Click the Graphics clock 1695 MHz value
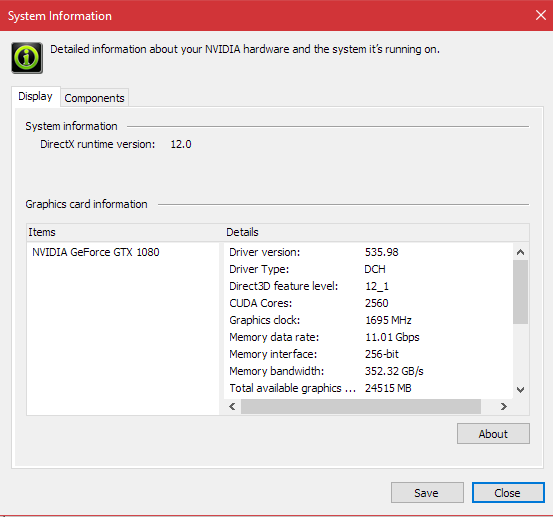Viewport: 553px width, 517px height. 388,320
